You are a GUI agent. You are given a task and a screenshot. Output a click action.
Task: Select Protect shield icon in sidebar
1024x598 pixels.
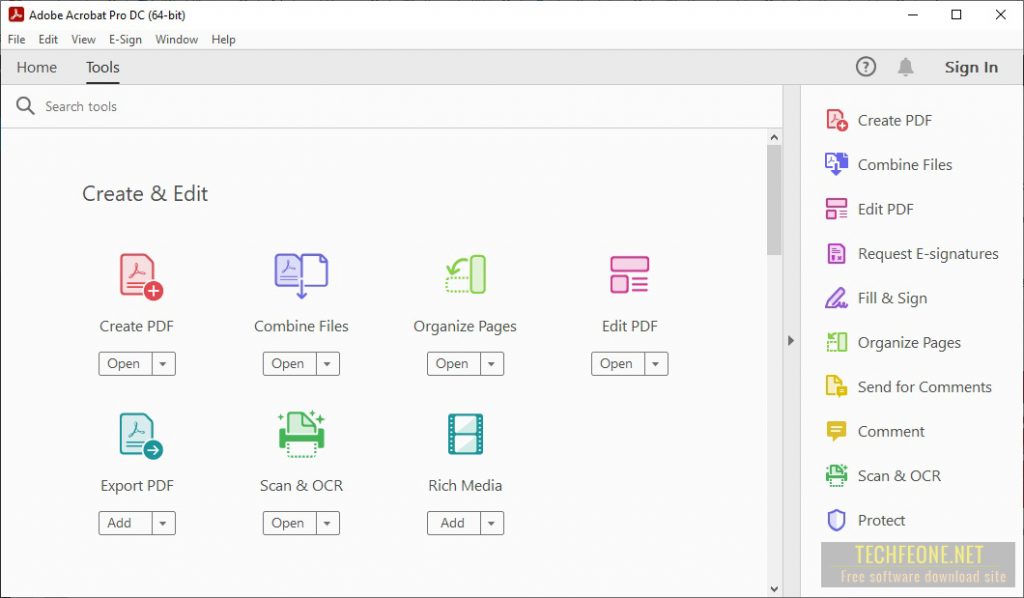[837, 520]
